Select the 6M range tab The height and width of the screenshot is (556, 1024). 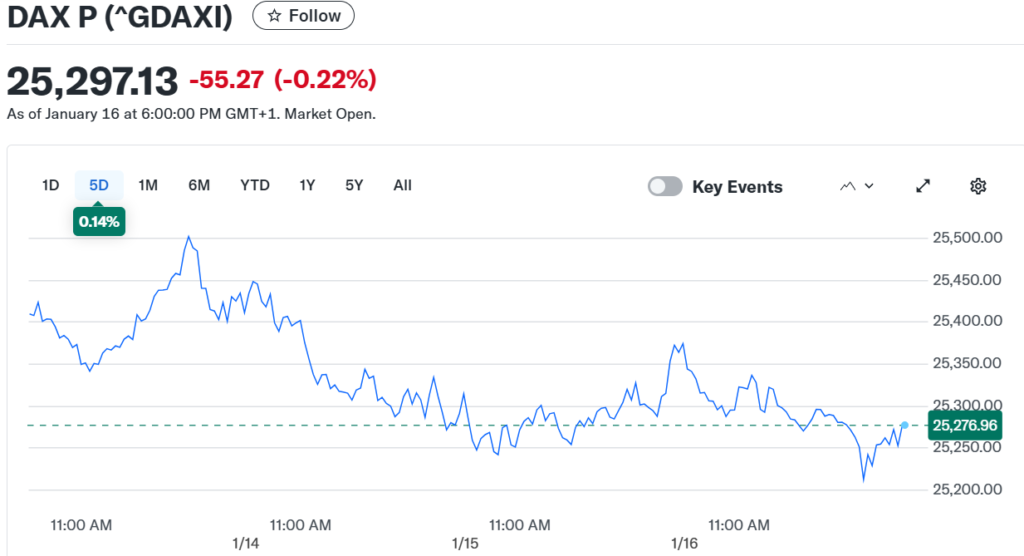[199, 185]
